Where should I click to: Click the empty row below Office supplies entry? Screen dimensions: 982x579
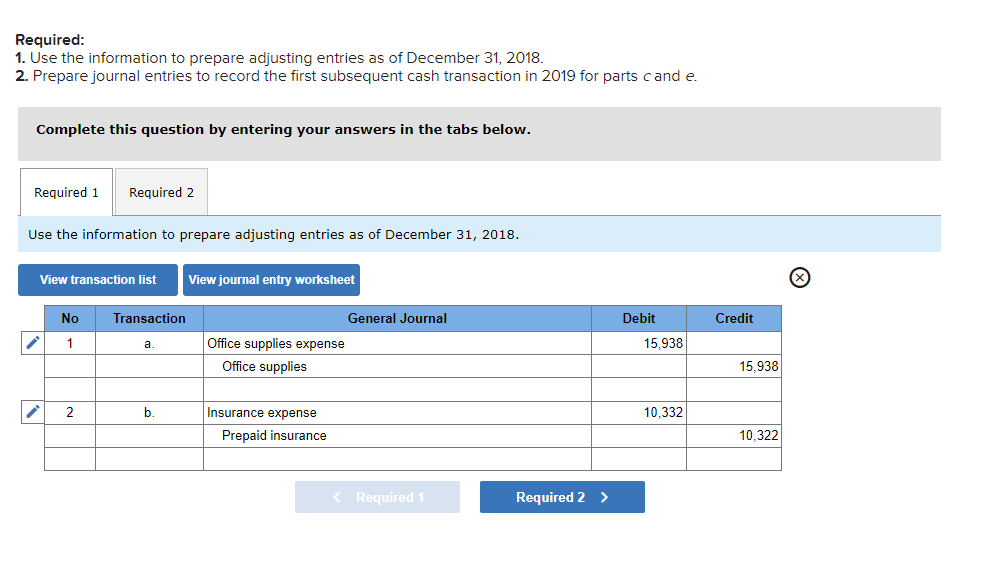pos(397,389)
